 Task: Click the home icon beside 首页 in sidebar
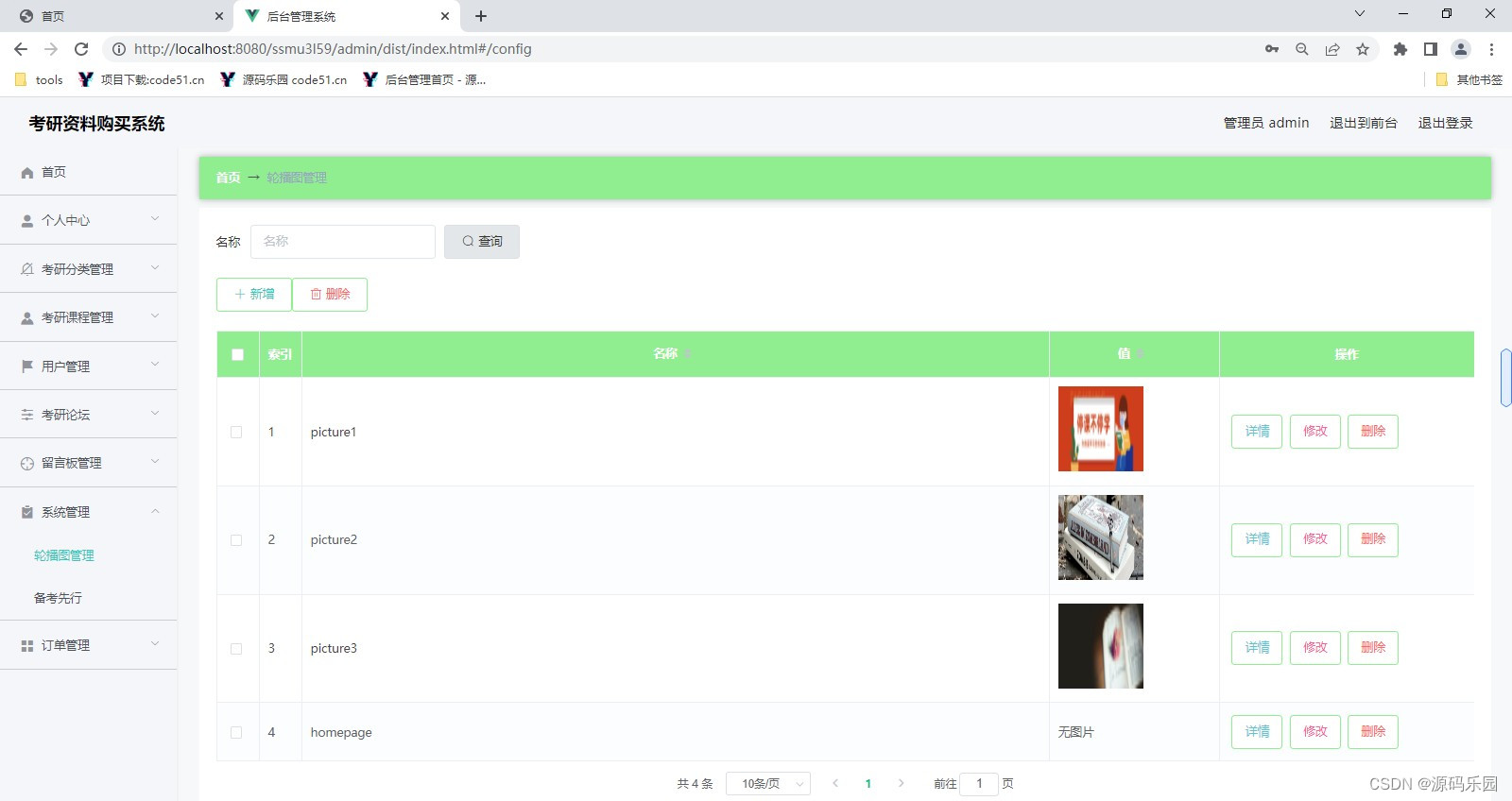click(x=27, y=173)
